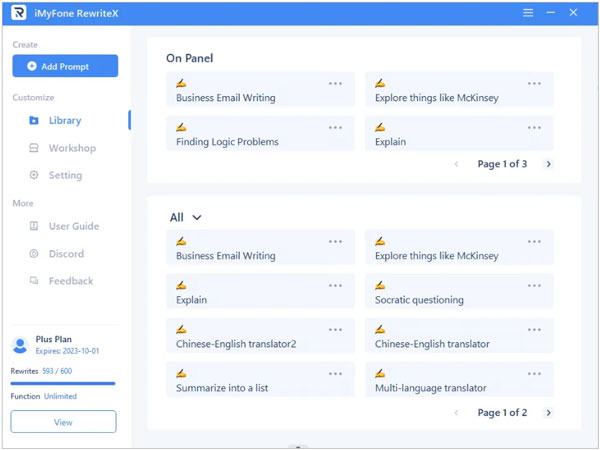
Task: Select the Summarize into a list card
Action: (261, 380)
